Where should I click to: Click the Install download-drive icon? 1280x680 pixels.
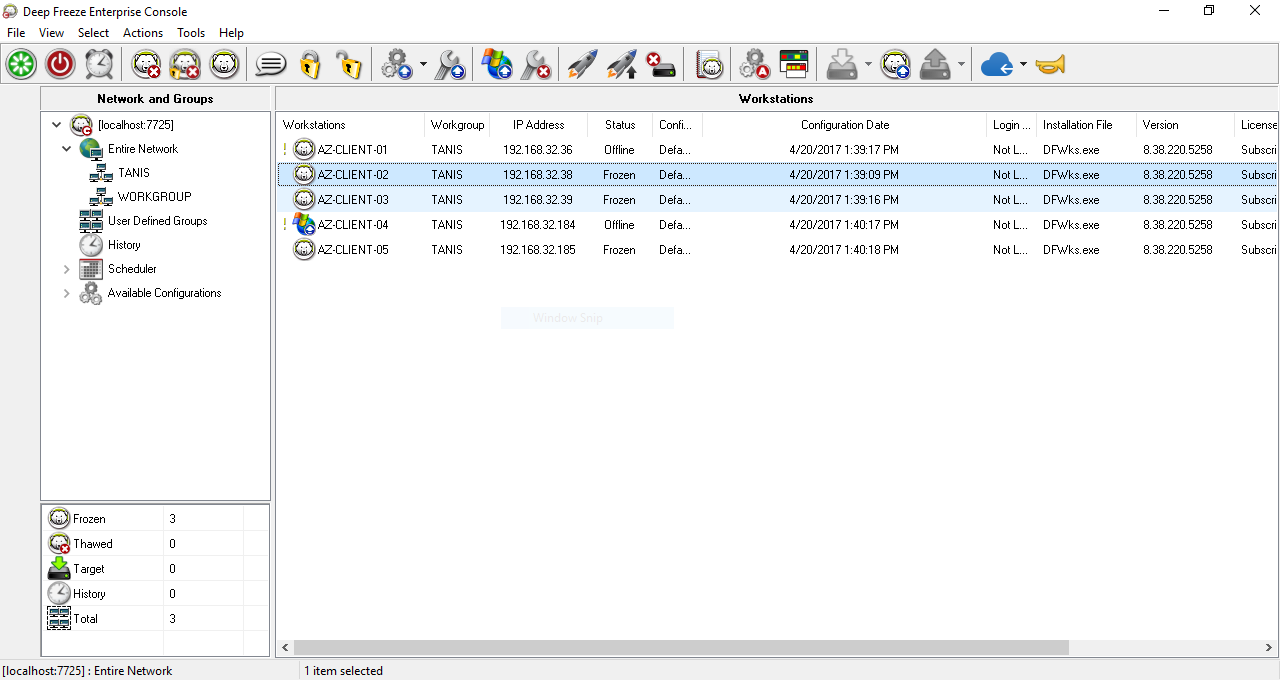click(842, 65)
